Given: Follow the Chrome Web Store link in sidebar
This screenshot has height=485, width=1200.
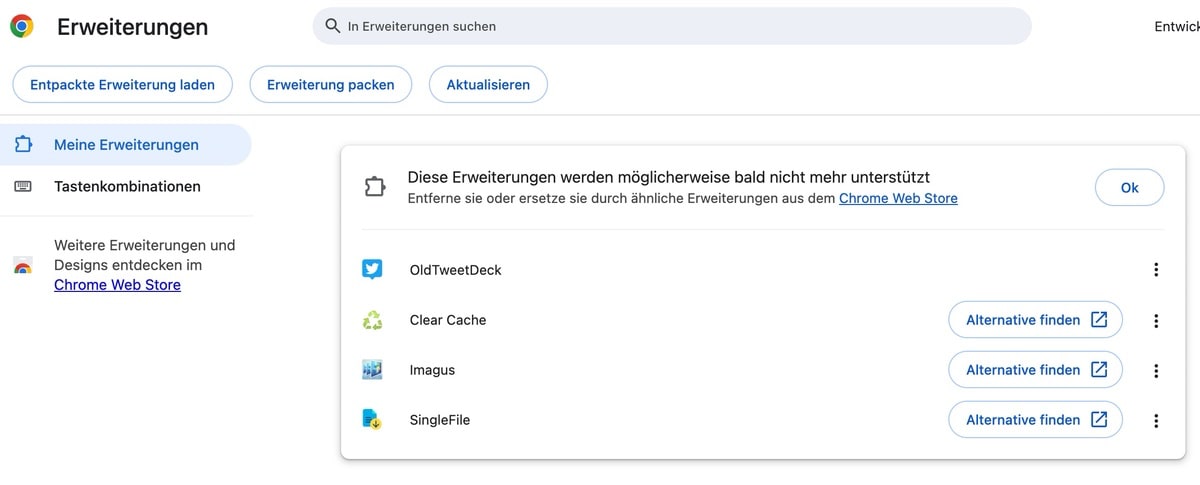Looking at the screenshot, I should point(117,285).
